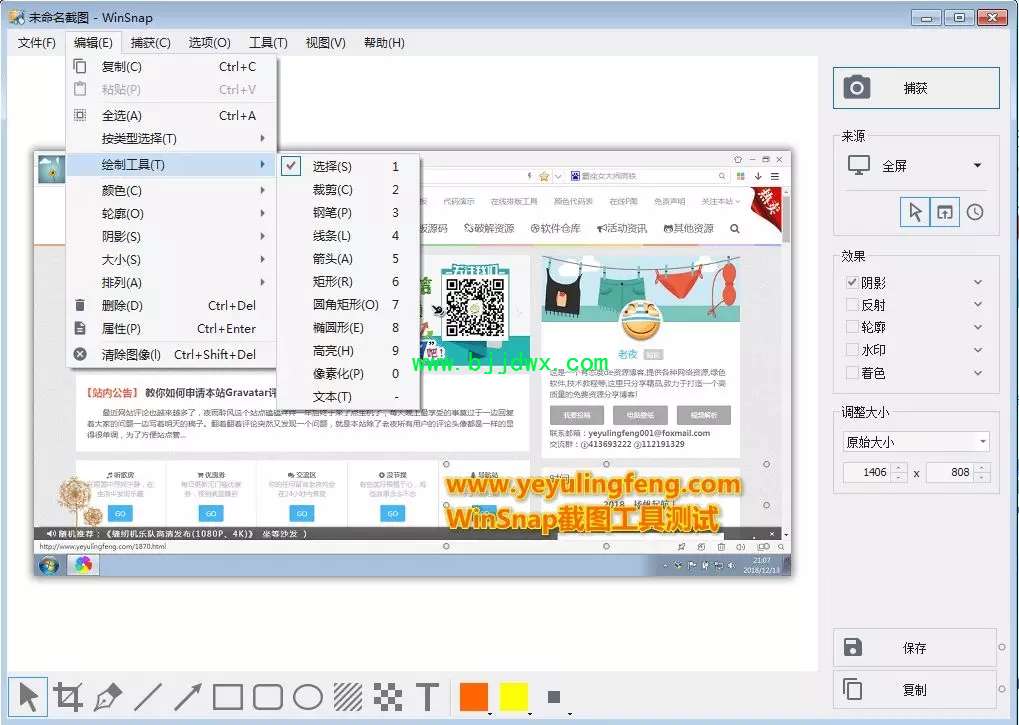Select the Highlight hatch tool in bottom toolbar

(348, 697)
